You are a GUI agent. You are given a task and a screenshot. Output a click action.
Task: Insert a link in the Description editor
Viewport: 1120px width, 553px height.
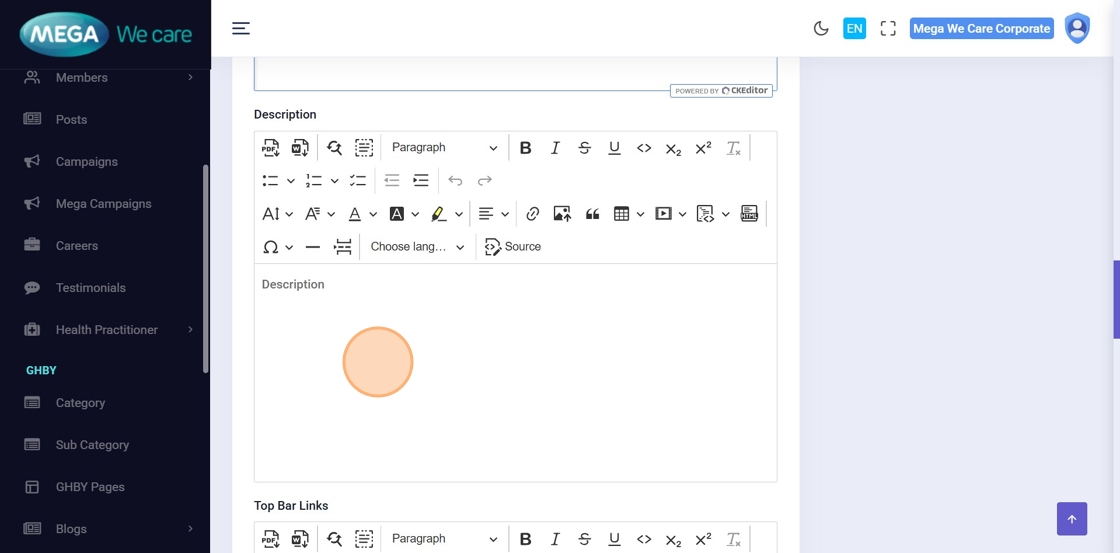coord(533,214)
